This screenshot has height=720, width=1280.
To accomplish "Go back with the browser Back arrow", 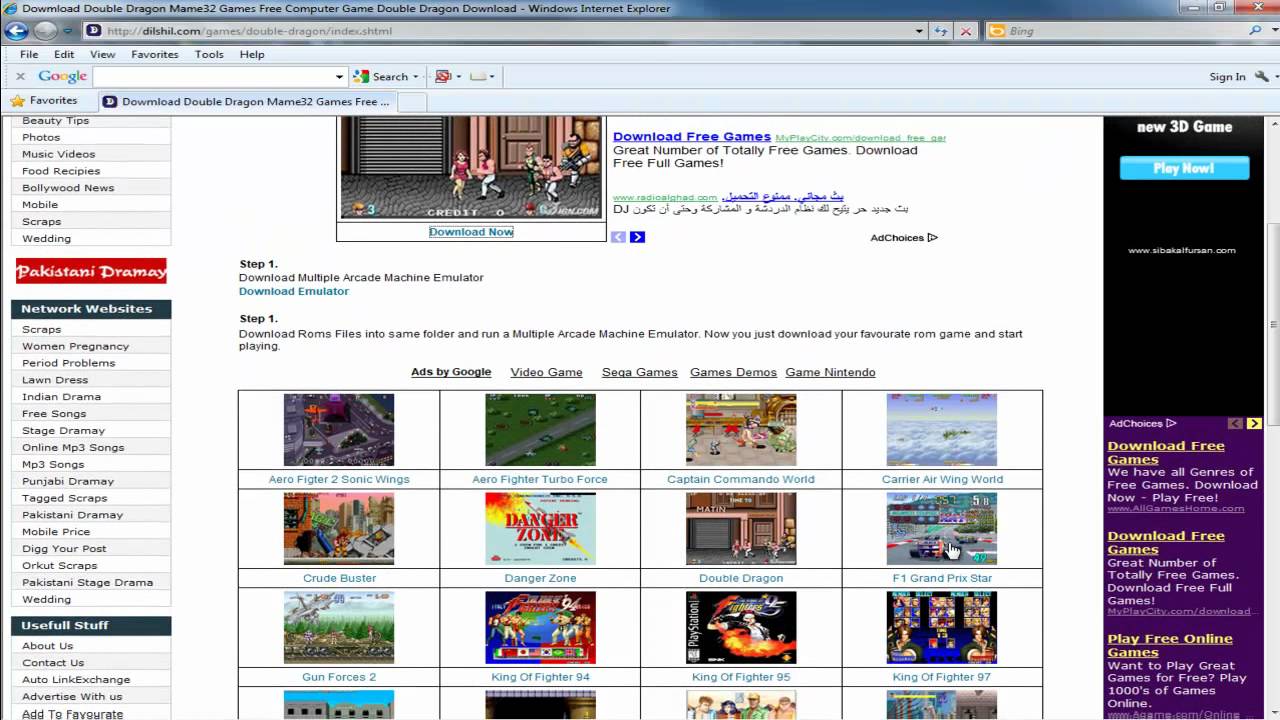I will click(x=15, y=30).
